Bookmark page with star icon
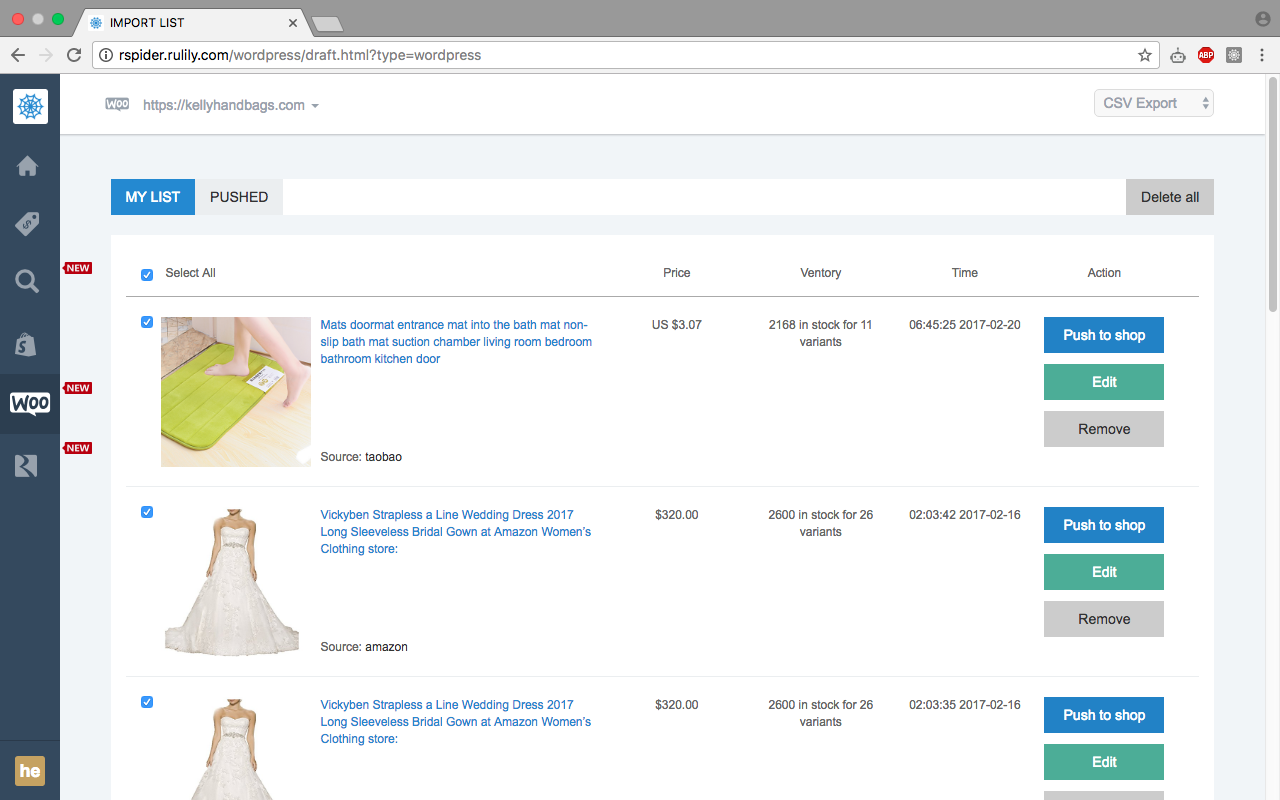The image size is (1280, 800). click(1145, 55)
